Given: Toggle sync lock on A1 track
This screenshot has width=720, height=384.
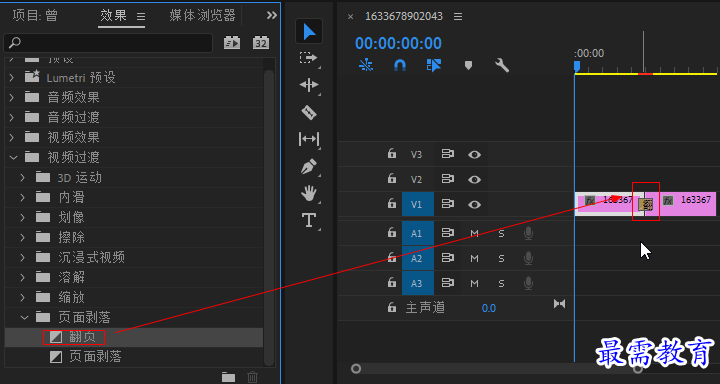Looking at the screenshot, I should click(x=447, y=233).
